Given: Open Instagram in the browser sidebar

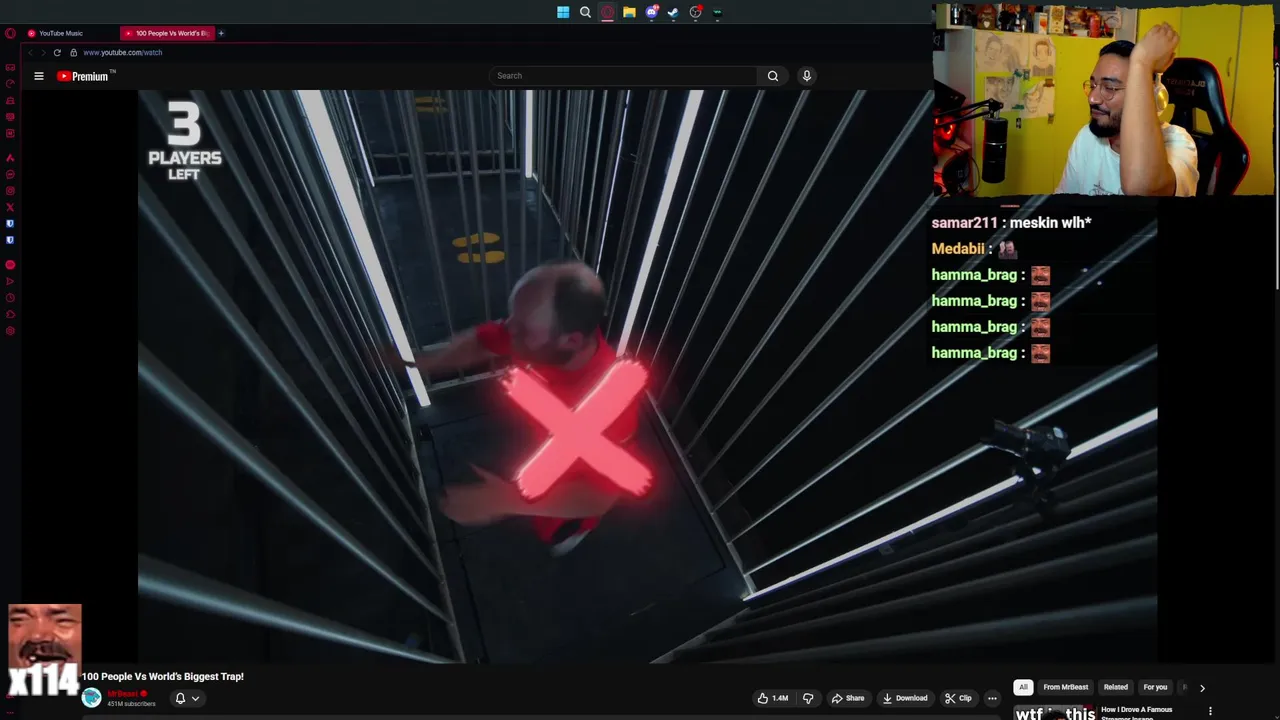Looking at the screenshot, I should pyautogui.click(x=10, y=191).
